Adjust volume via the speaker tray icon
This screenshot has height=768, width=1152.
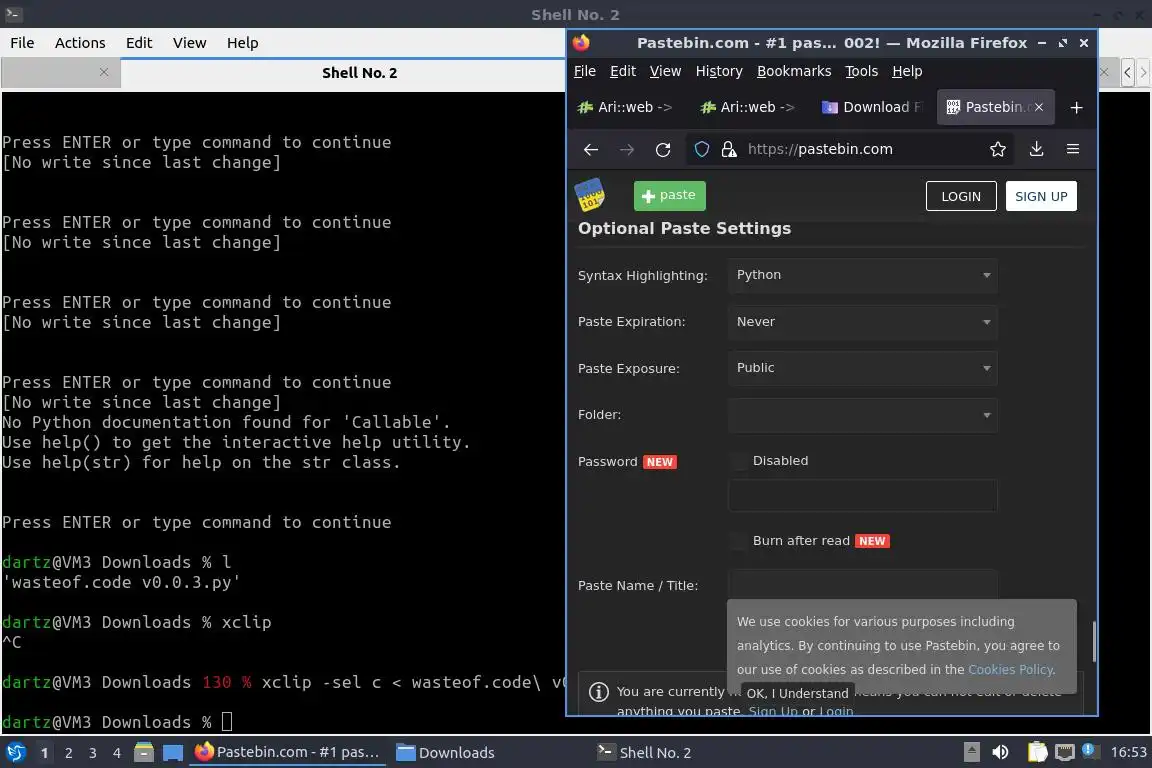1000,752
